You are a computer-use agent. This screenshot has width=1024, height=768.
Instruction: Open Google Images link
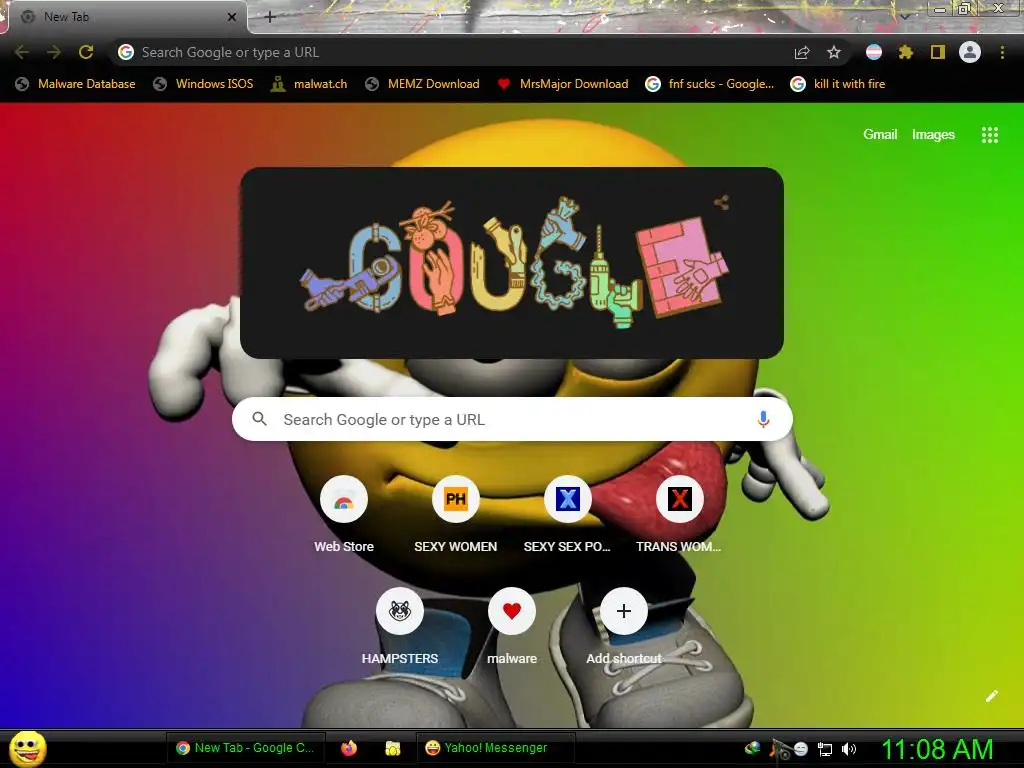(933, 135)
